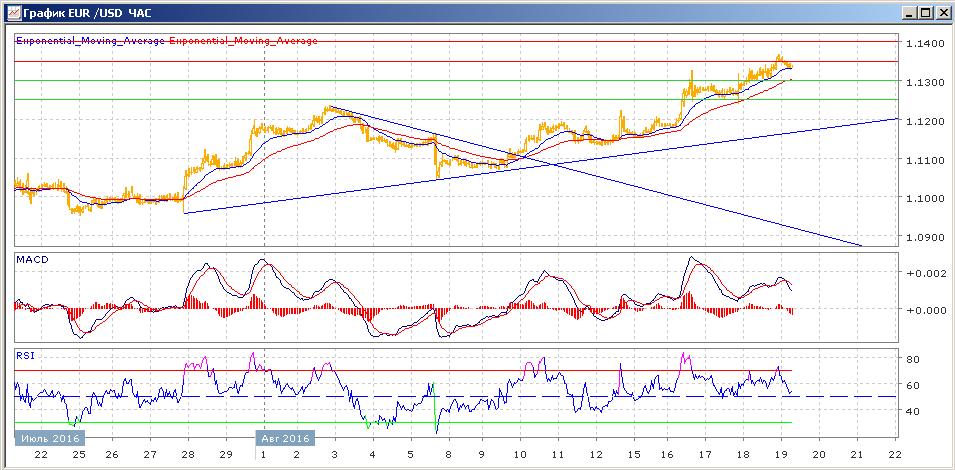Viewport: 955px width, 470px height.
Task: Click date 10 on the time axis
Action: pos(520,454)
